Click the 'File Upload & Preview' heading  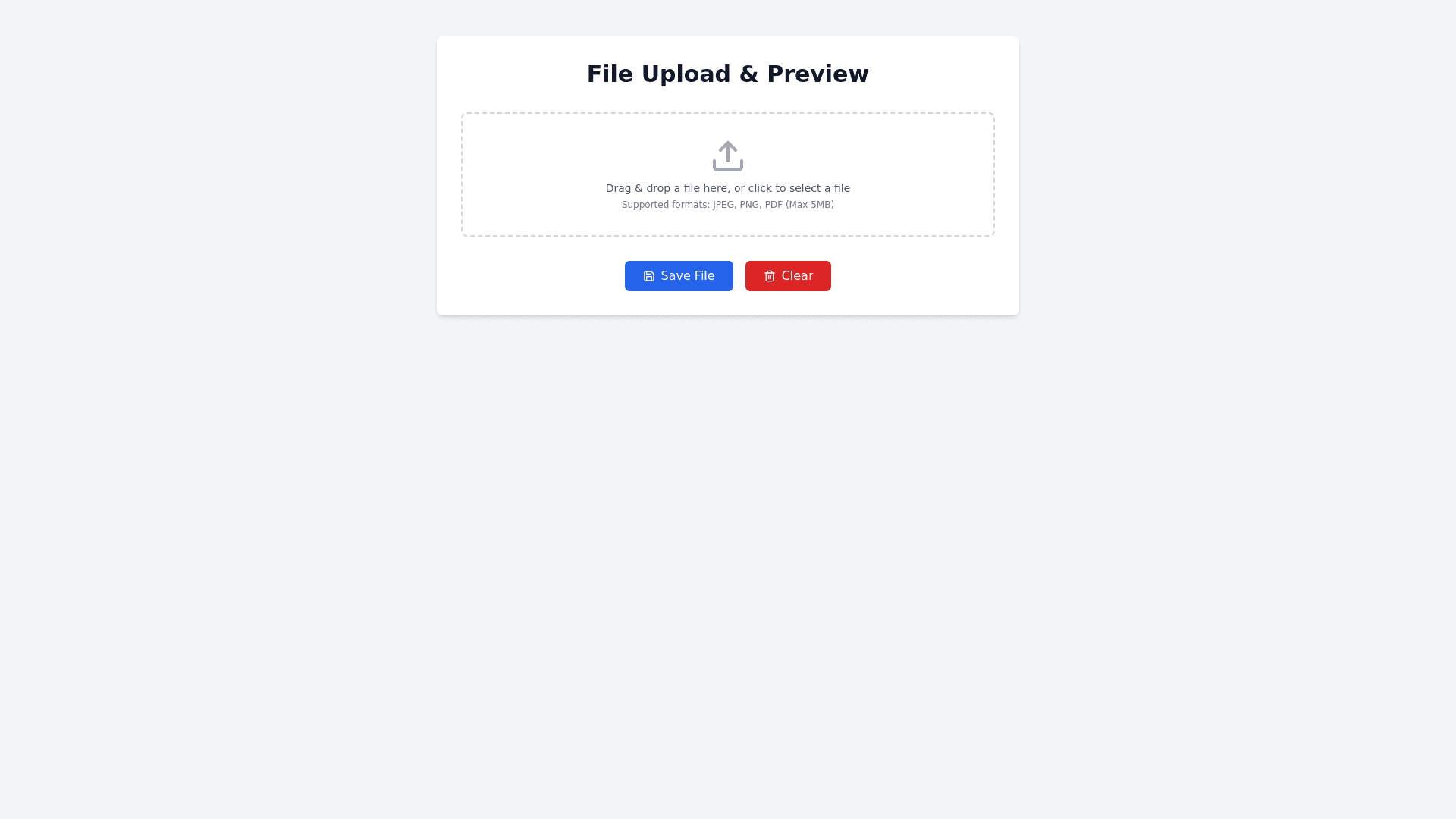[x=728, y=74]
